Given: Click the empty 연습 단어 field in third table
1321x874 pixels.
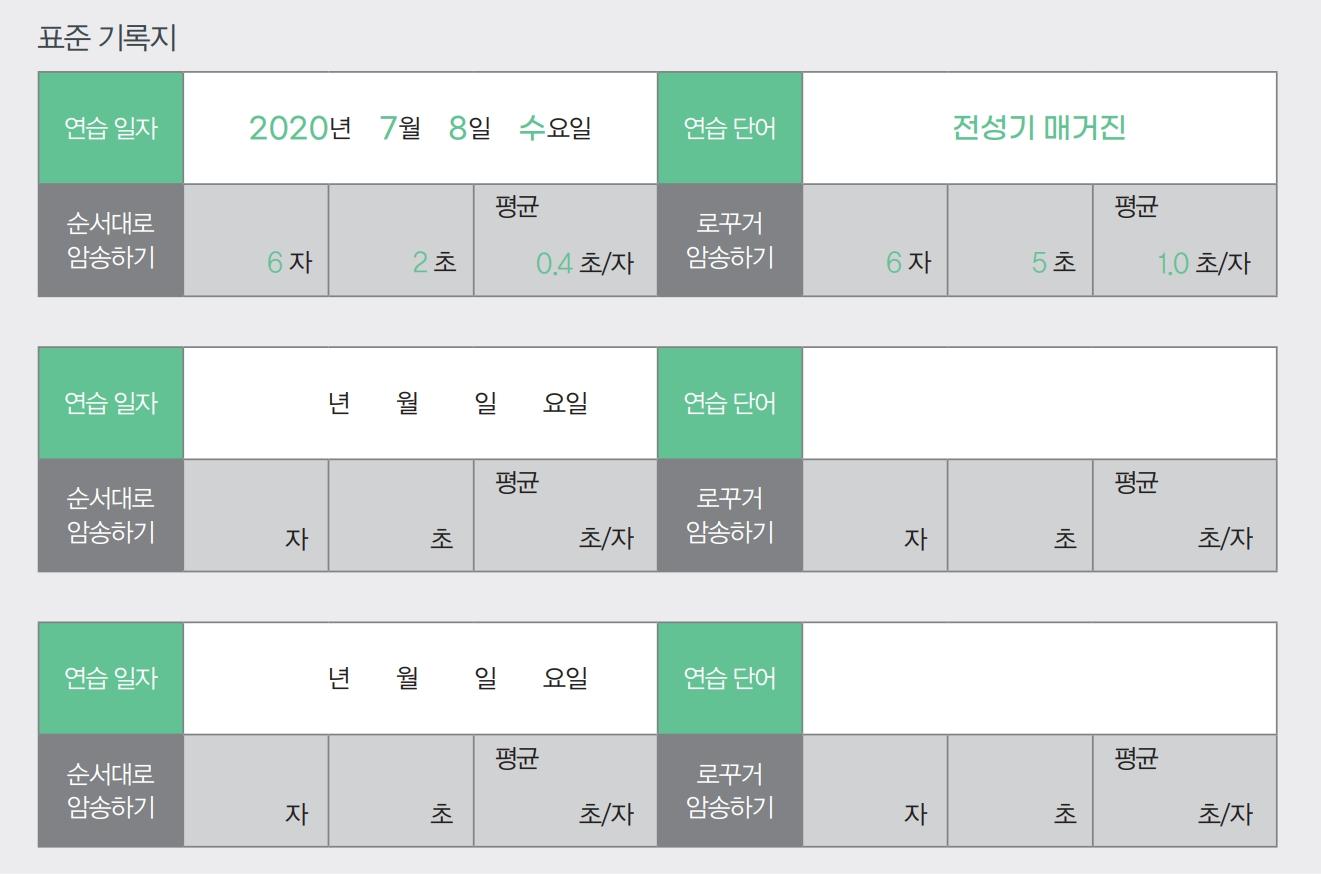Looking at the screenshot, I should tap(1039, 678).
